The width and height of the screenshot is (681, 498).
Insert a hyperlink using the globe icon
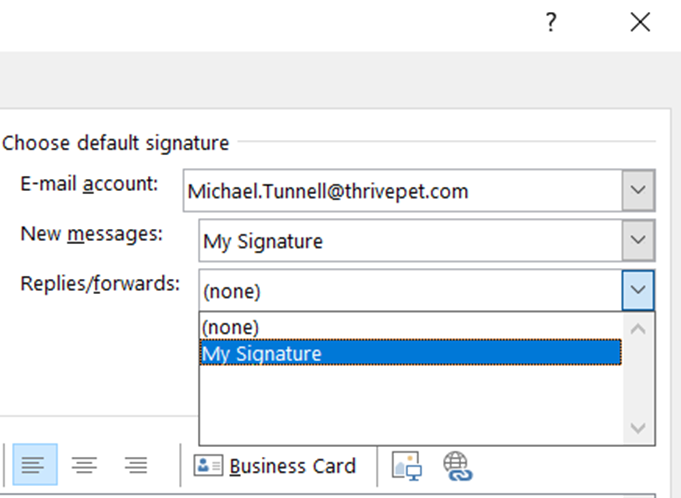[456, 465]
